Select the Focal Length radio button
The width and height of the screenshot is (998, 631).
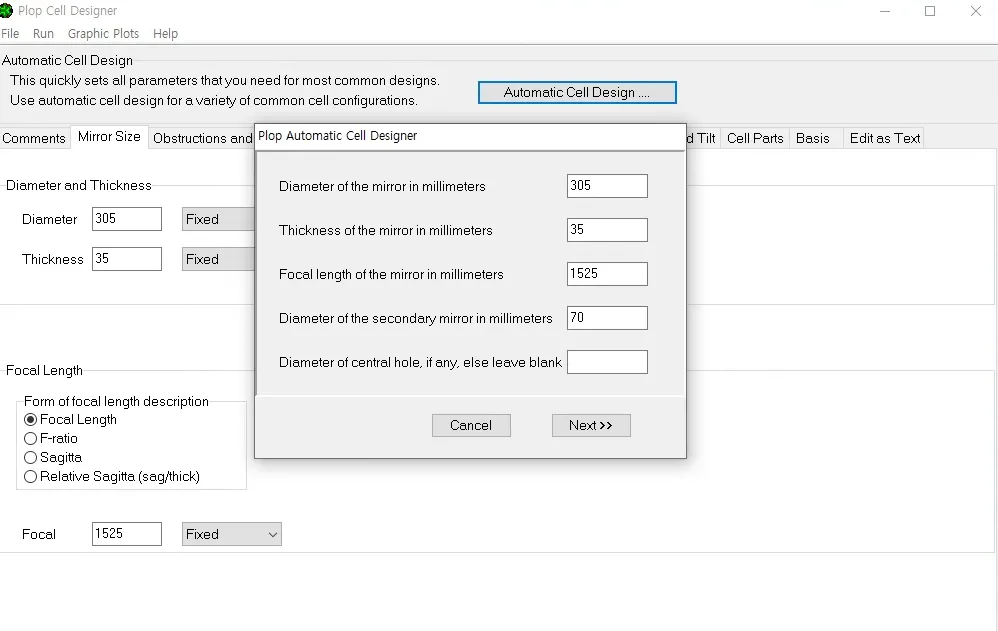[x=31, y=420]
